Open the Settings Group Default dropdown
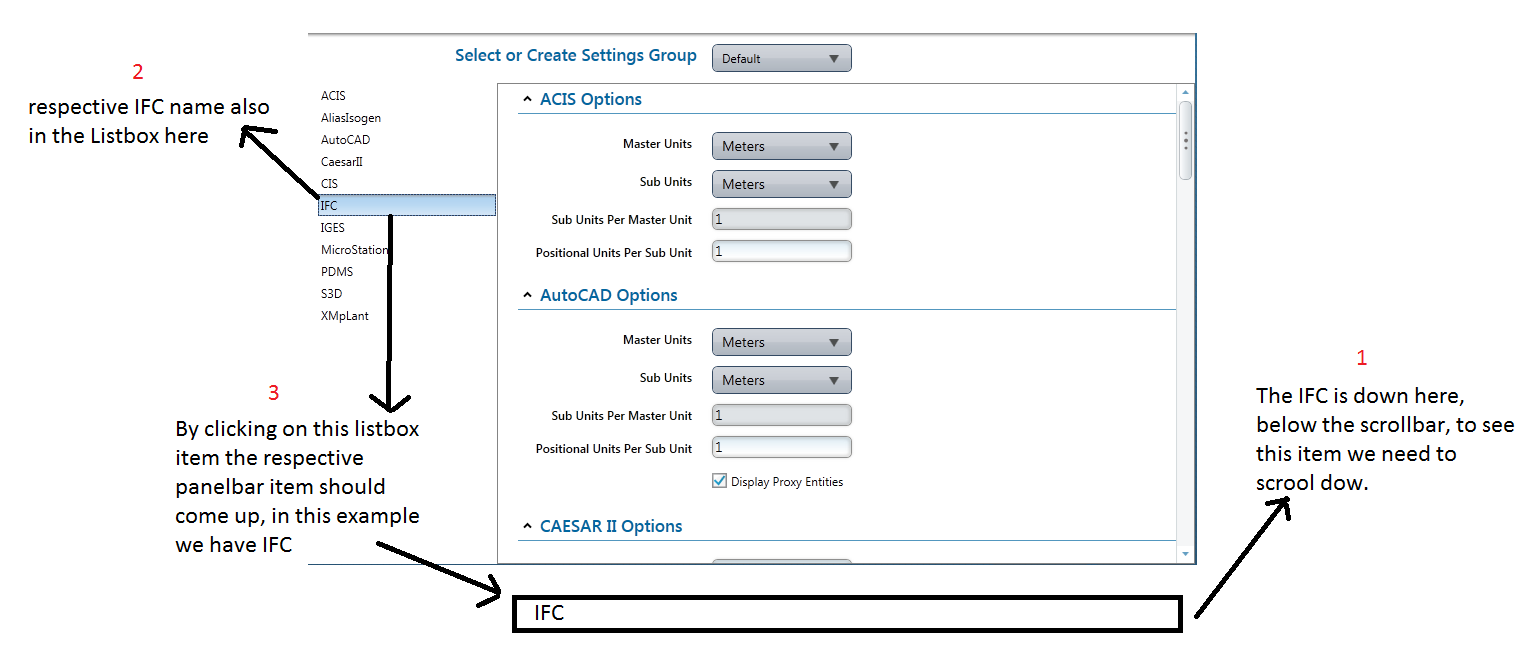This screenshot has height=659, width=1524. 781,58
